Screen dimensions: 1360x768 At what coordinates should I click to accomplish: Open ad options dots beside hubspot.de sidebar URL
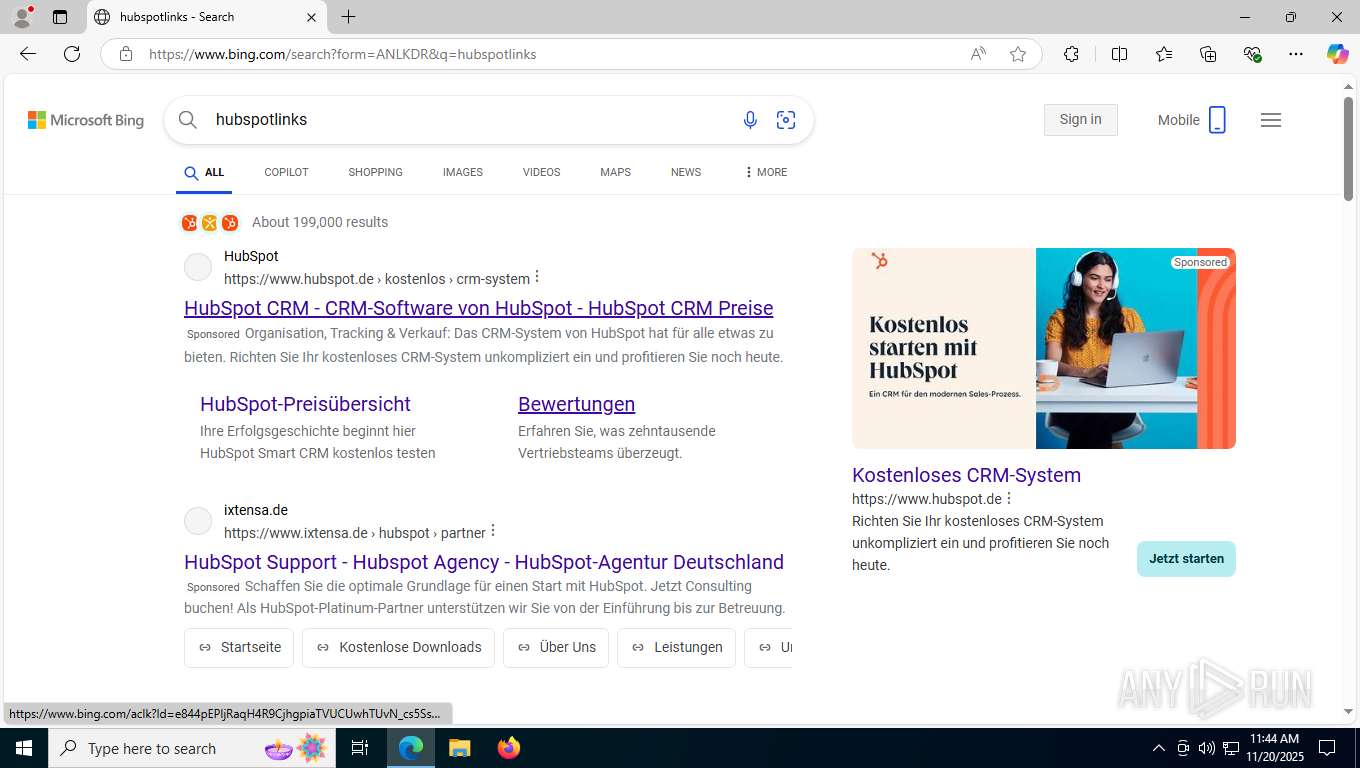point(1008,498)
